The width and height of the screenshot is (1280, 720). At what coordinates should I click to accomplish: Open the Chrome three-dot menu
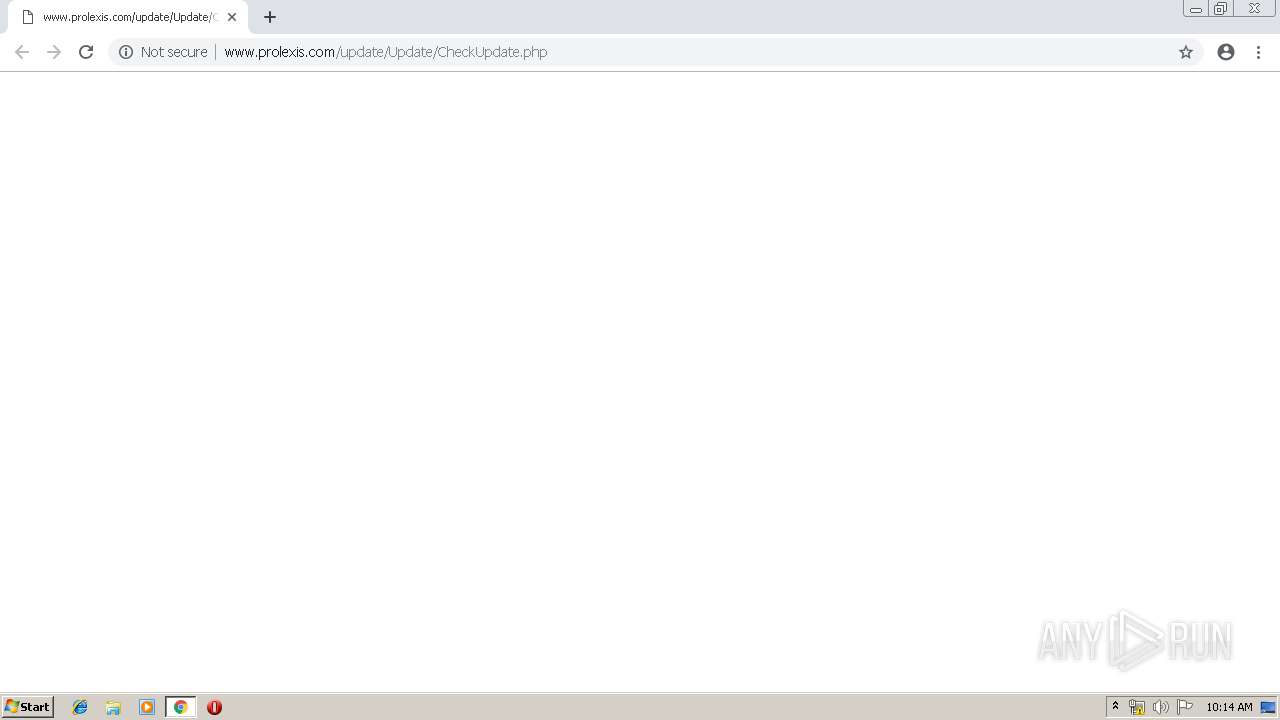[x=1259, y=52]
